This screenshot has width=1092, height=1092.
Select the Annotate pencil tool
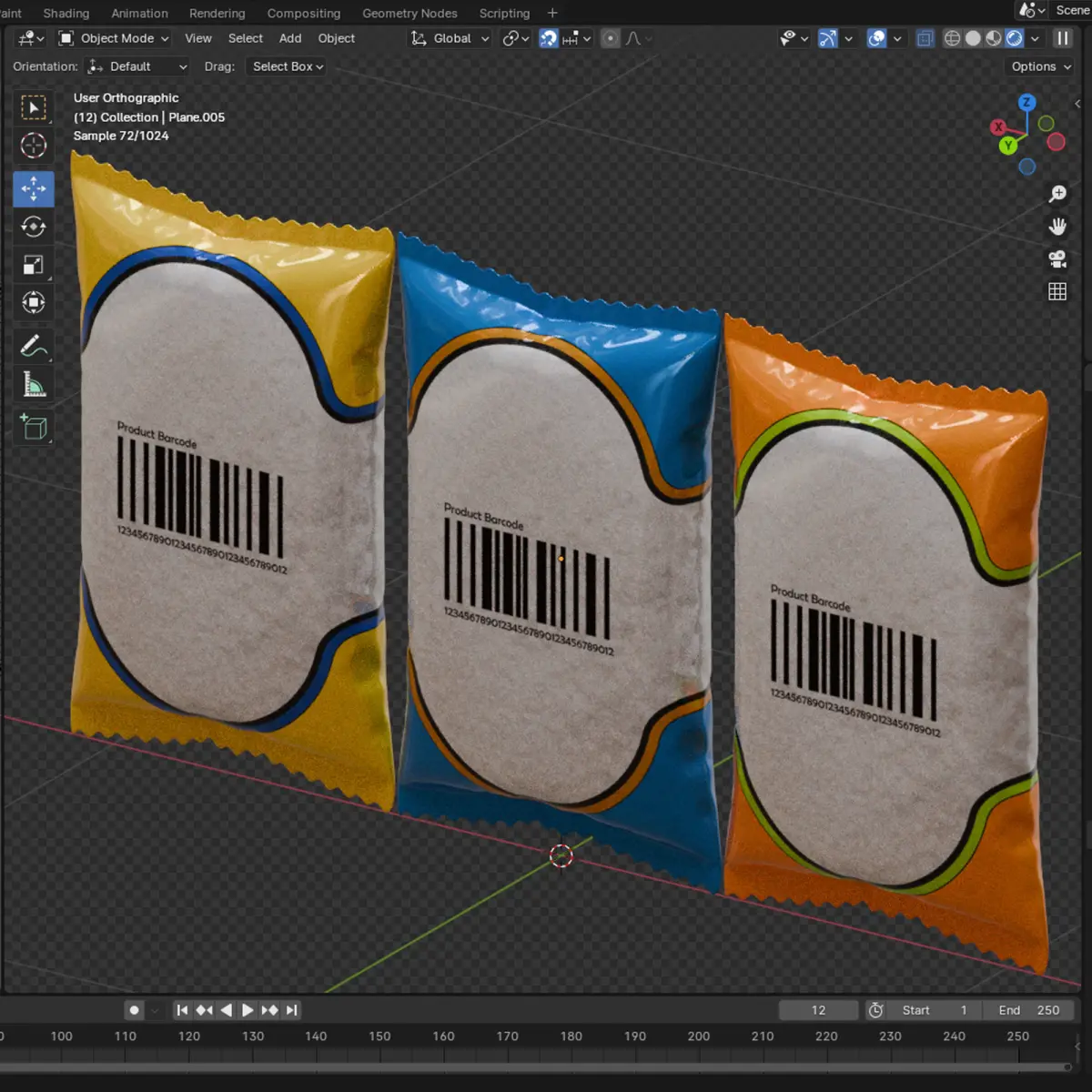click(x=34, y=347)
